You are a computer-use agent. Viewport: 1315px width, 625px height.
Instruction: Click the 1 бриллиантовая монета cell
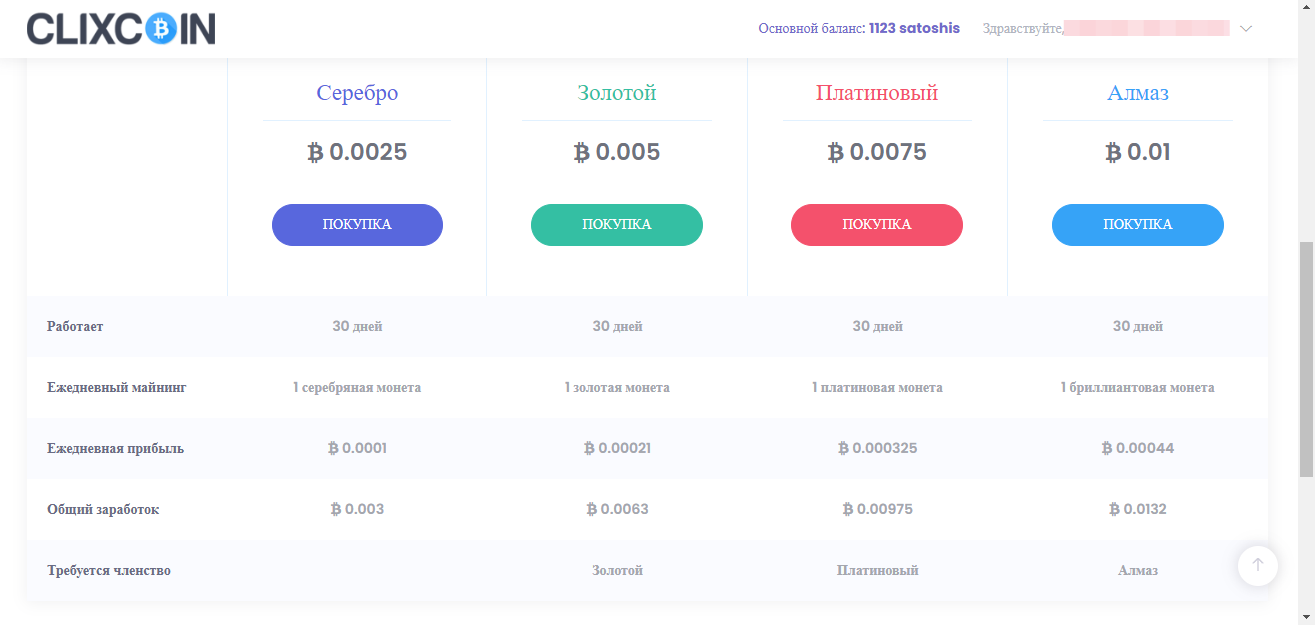pos(1138,388)
